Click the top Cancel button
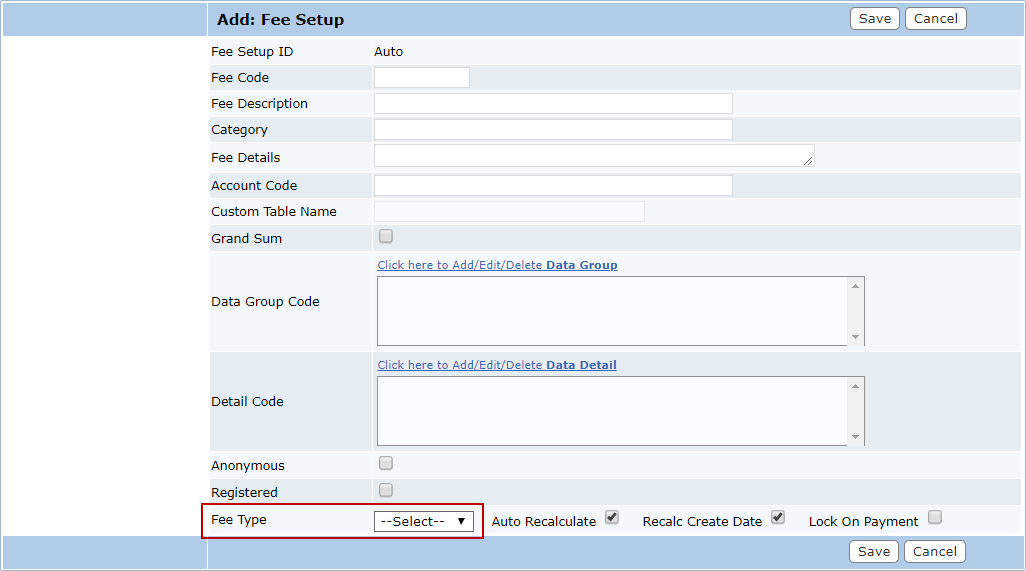 tap(935, 19)
